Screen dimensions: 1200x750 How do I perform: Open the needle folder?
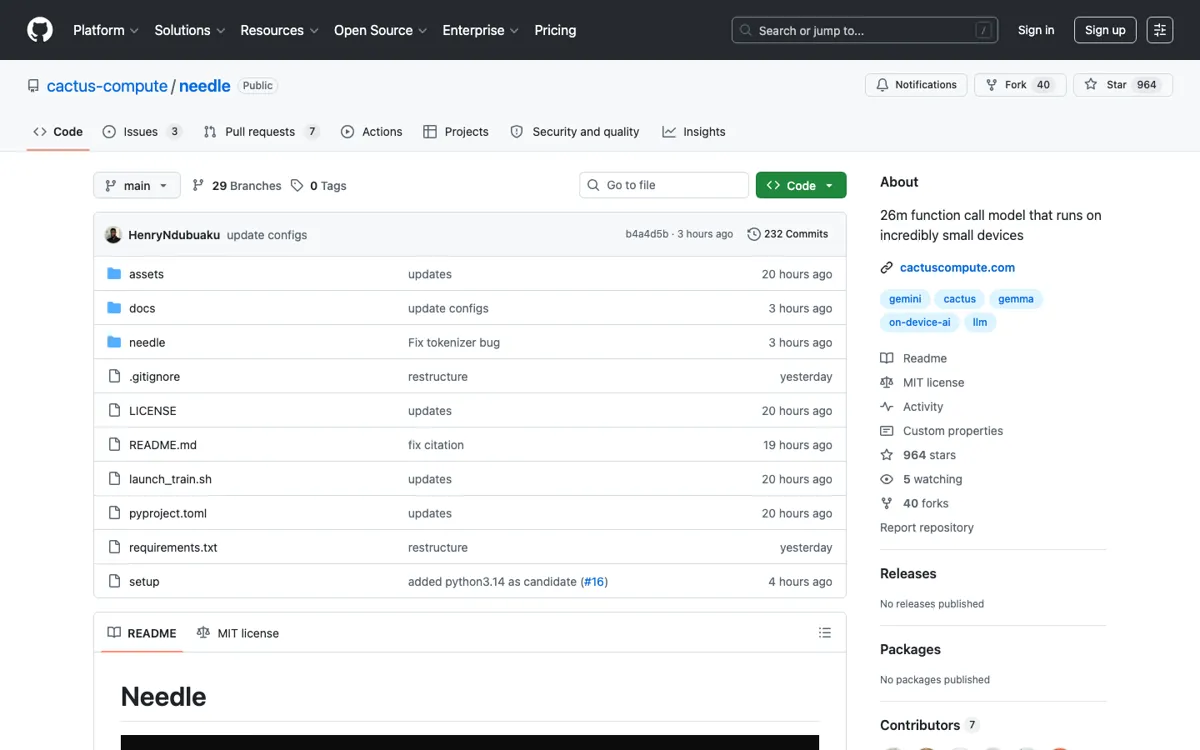(147, 342)
